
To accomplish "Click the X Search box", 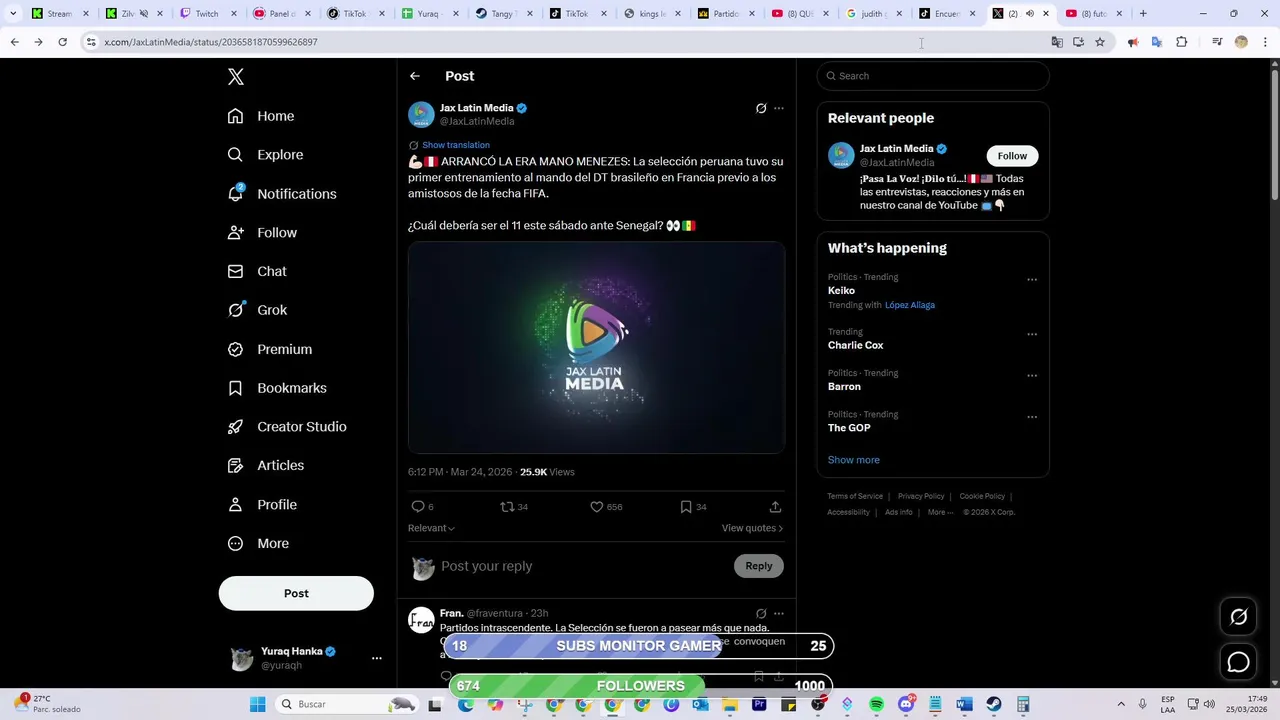I will [933, 76].
